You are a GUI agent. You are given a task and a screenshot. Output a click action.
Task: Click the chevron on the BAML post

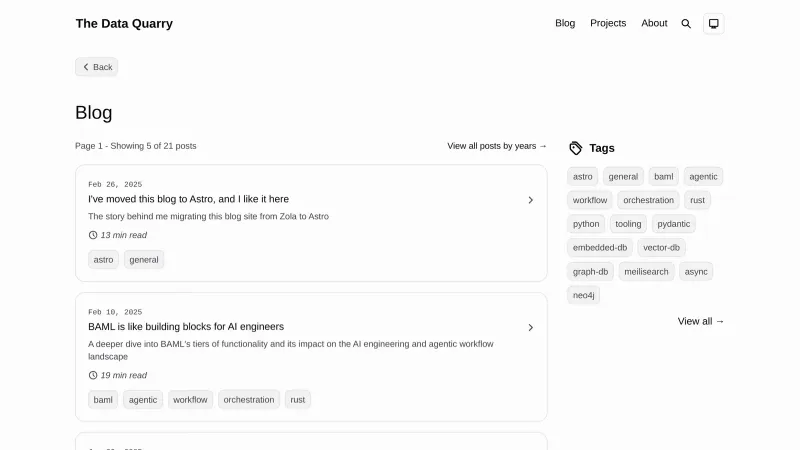coord(530,327)
